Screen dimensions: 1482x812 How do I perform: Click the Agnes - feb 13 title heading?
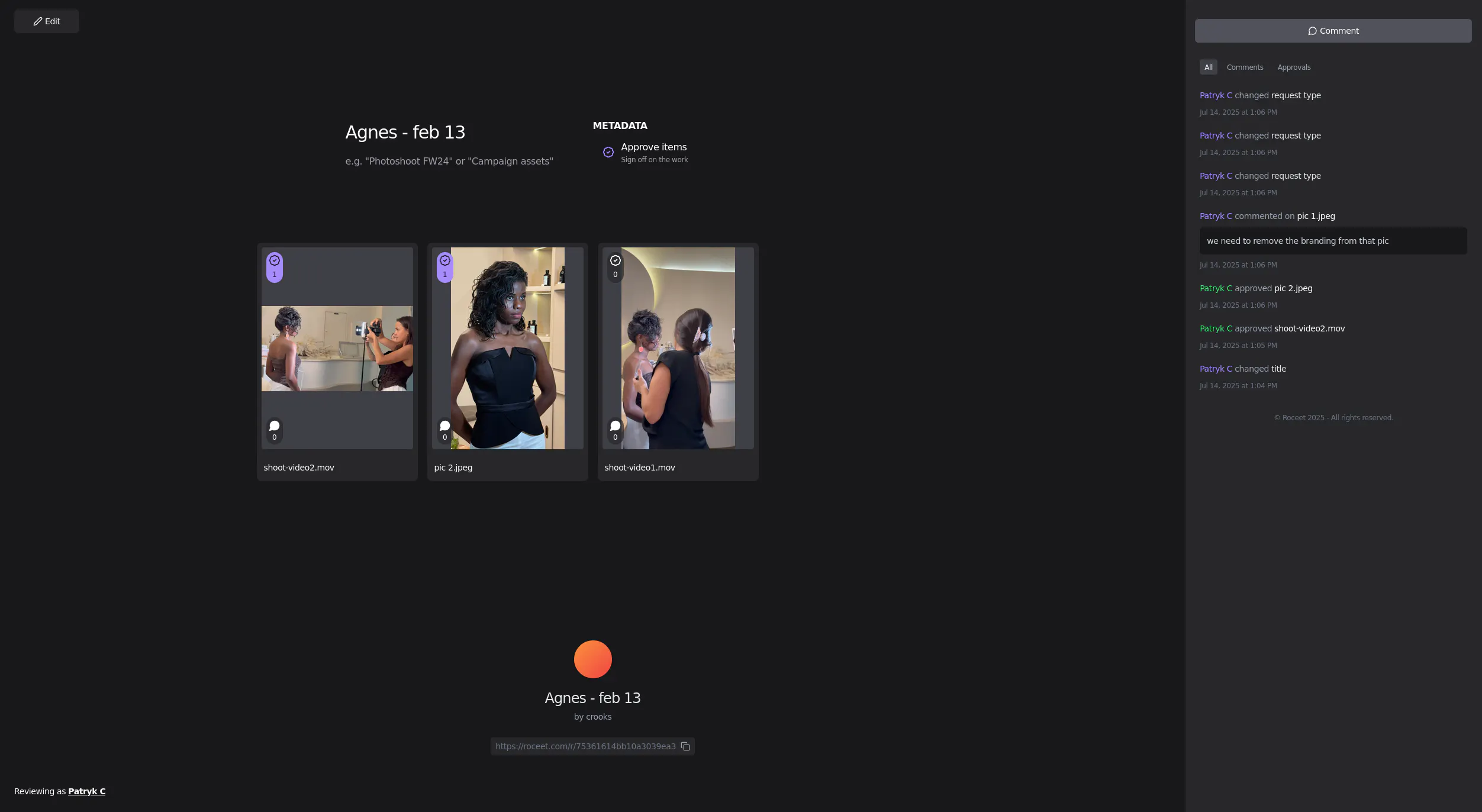[x=405, y=132]
